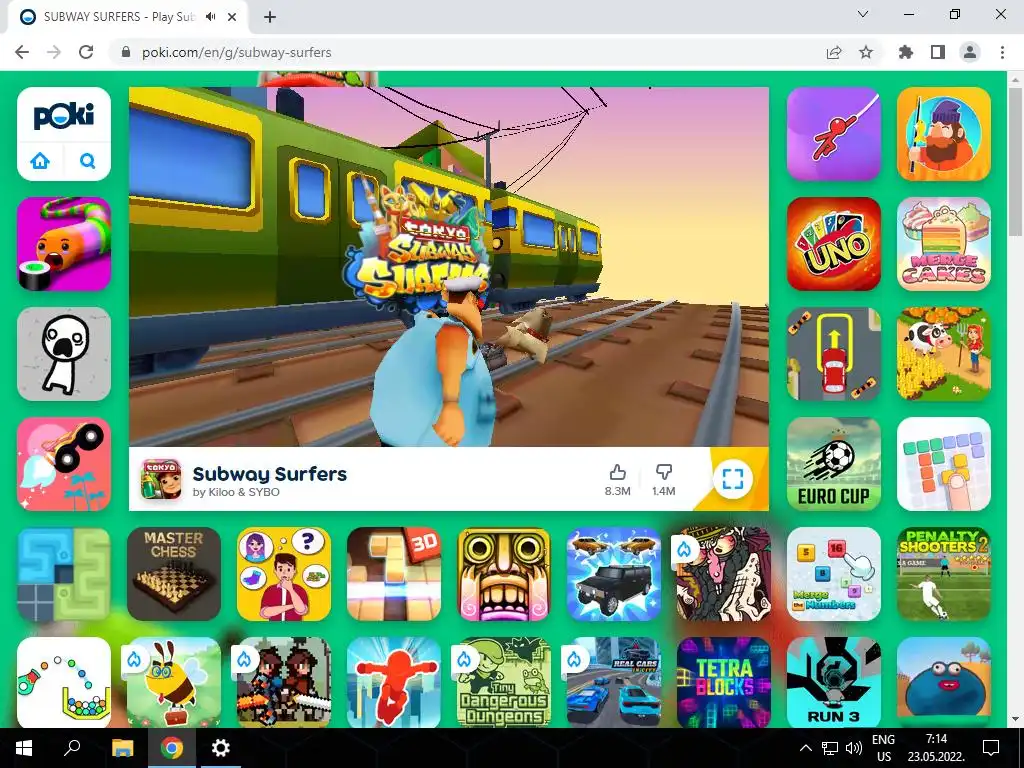
Task: Open the ball cup physics game
Action: coord(64,682)
